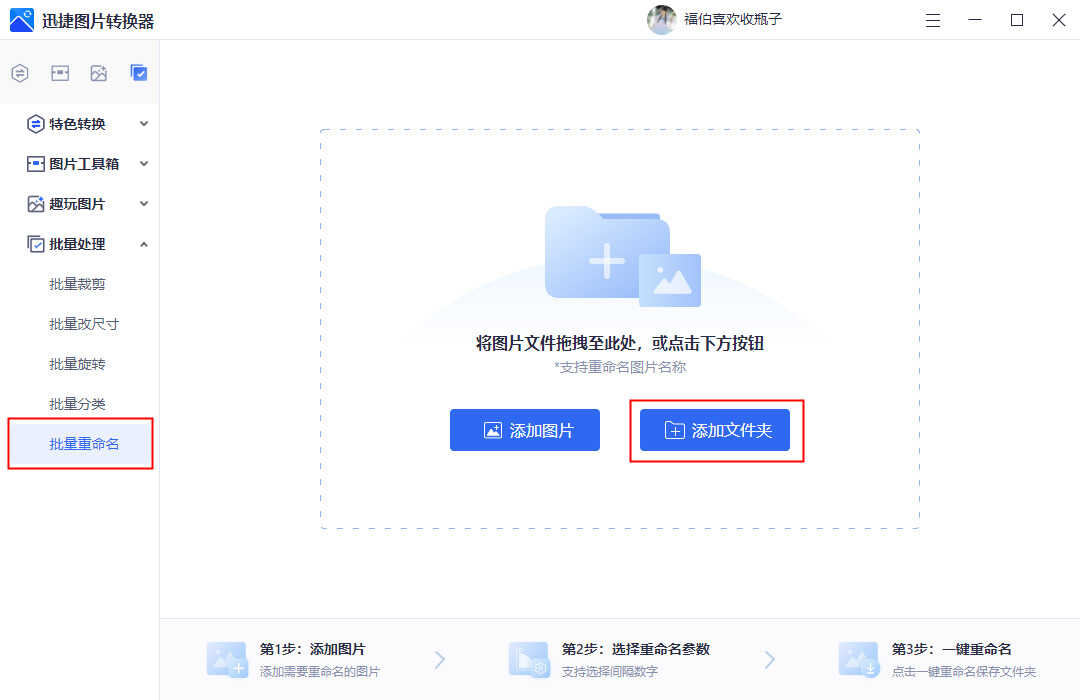Collapse the 批量处理 section chevron
Screen dimensions: 1080x700
144,245
